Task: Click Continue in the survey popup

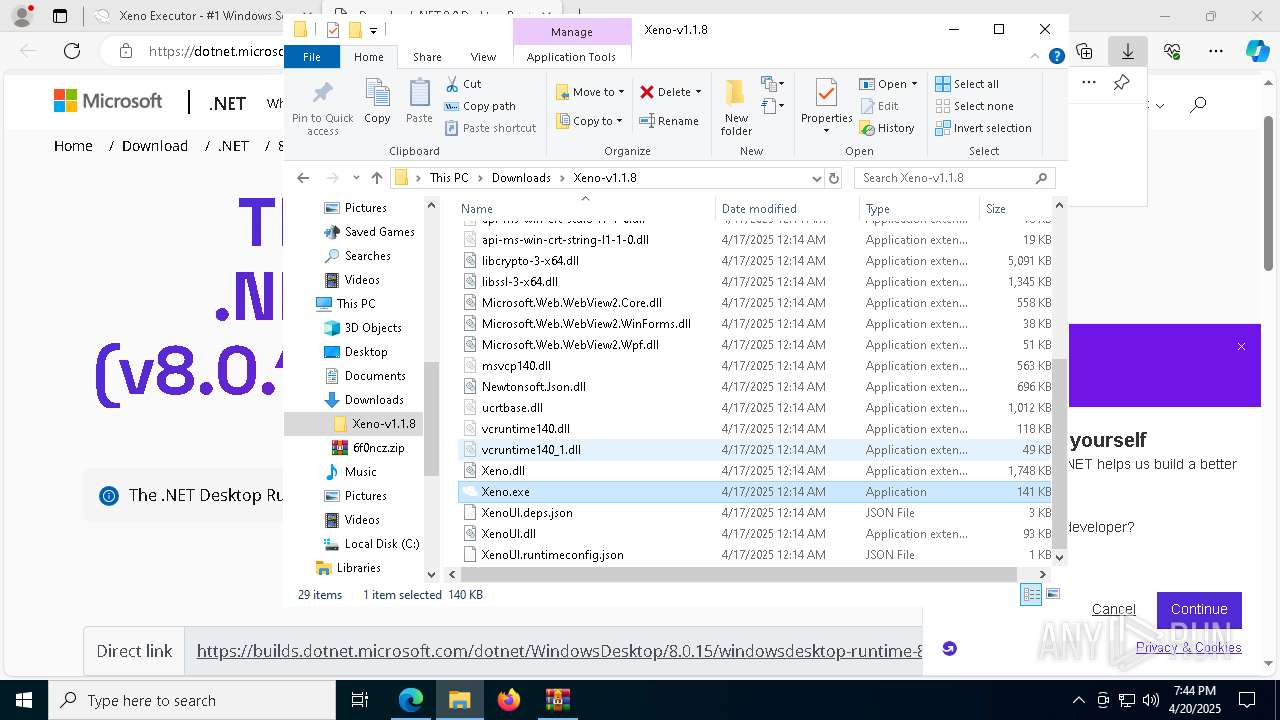Action: [x=1199, y=609]
